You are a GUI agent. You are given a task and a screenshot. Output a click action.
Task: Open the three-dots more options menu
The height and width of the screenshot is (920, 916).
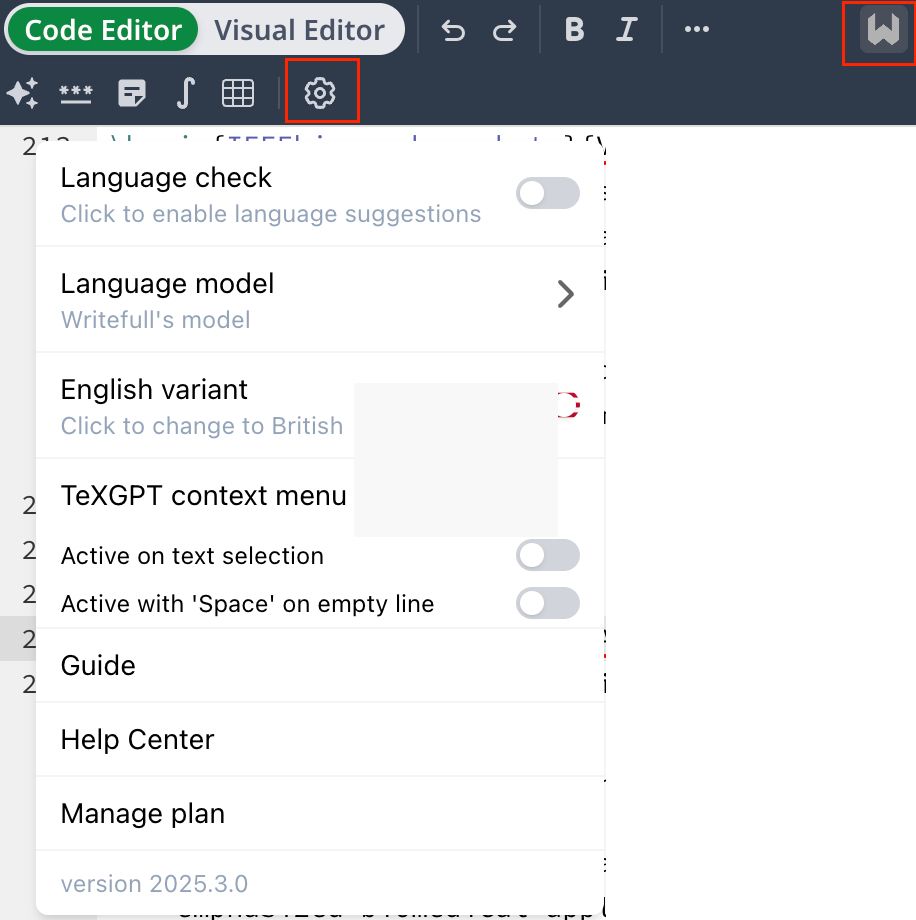[x=696, y=30]
